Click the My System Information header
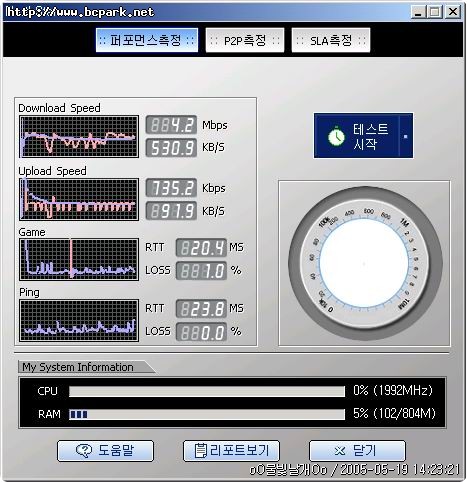This screenshot has width=467, height=482. [78, 367]
